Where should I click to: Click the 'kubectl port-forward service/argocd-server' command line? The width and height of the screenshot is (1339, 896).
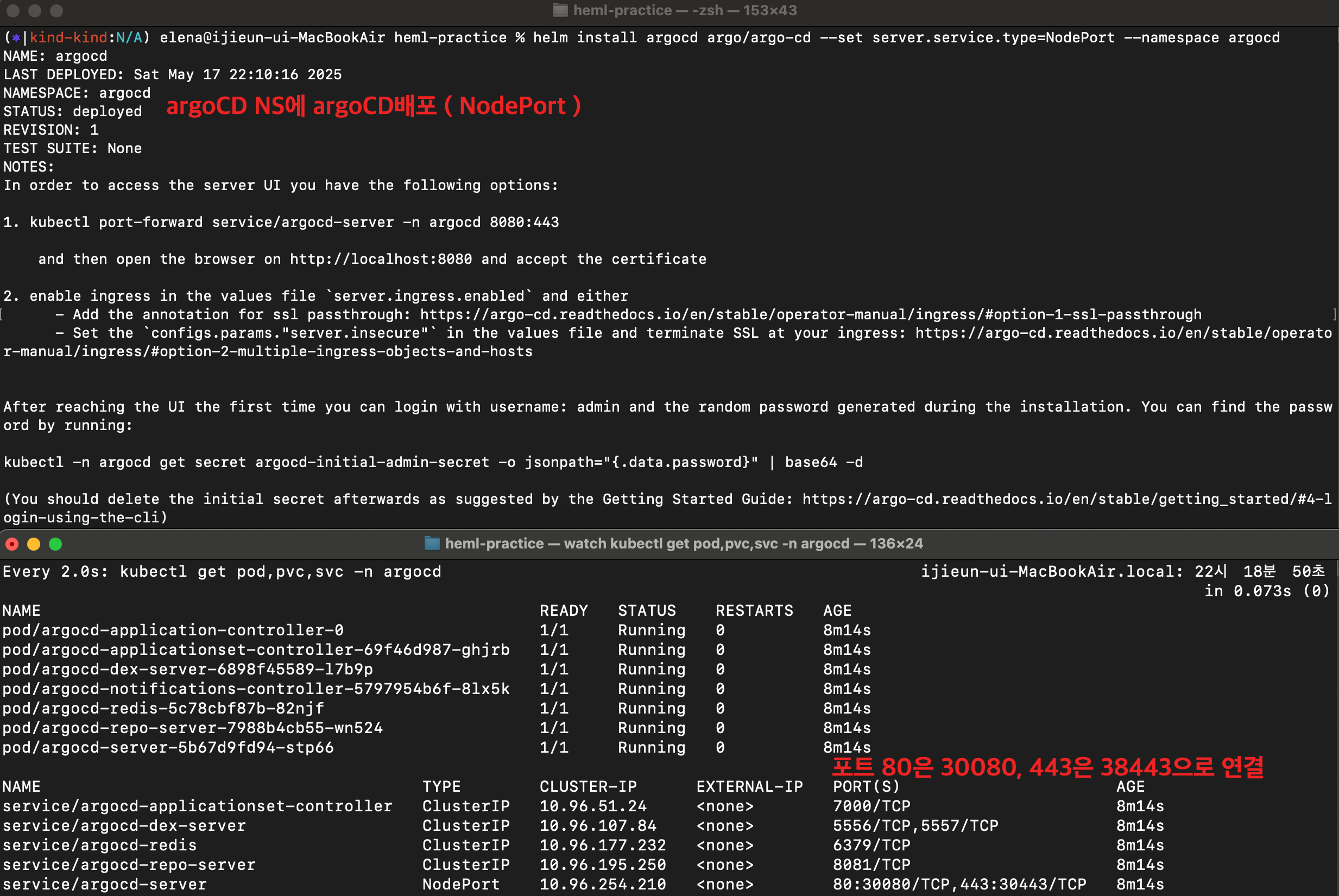[x=294, y=222]
